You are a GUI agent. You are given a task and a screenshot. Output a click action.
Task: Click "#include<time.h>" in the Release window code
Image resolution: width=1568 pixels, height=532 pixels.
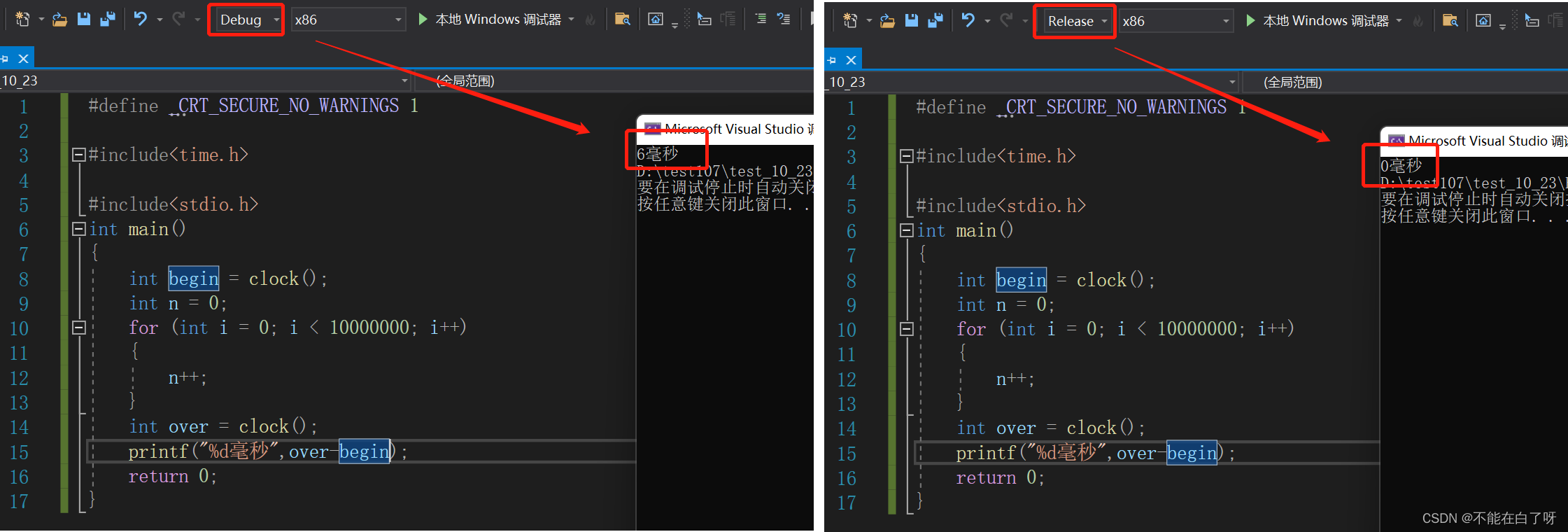(996, 156)
